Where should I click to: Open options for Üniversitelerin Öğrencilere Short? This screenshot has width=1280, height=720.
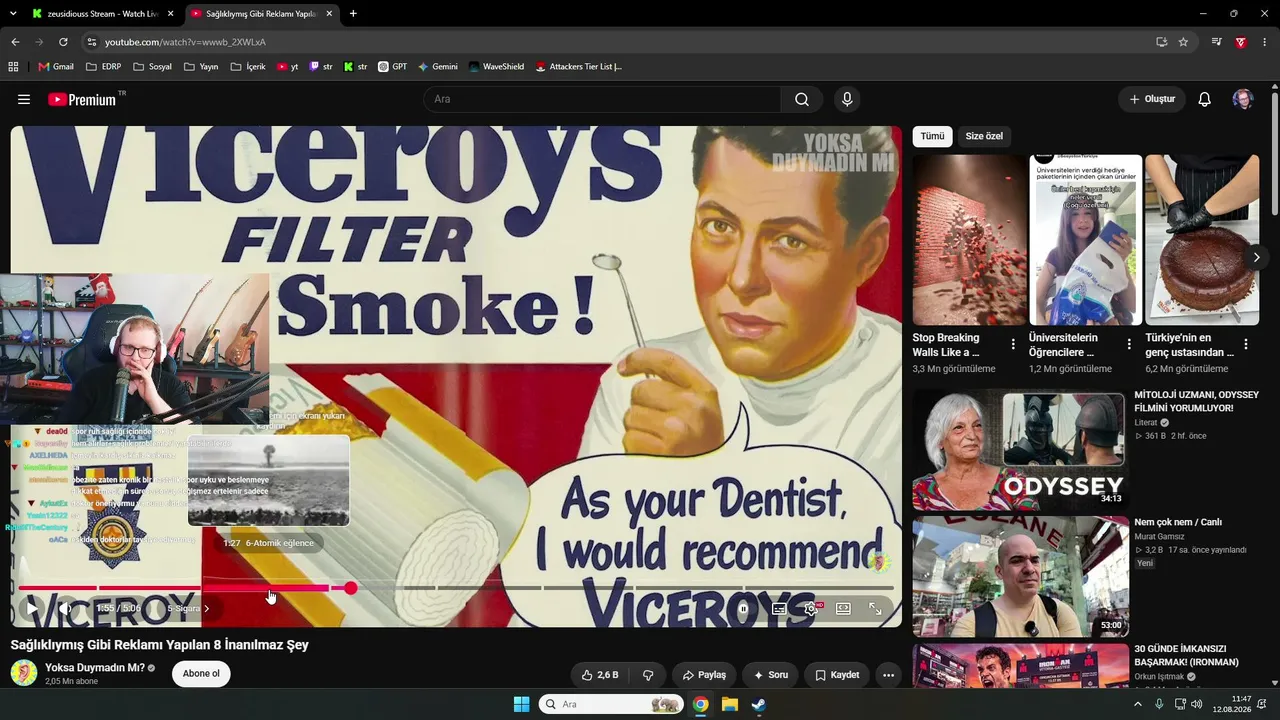point(1129,344)
